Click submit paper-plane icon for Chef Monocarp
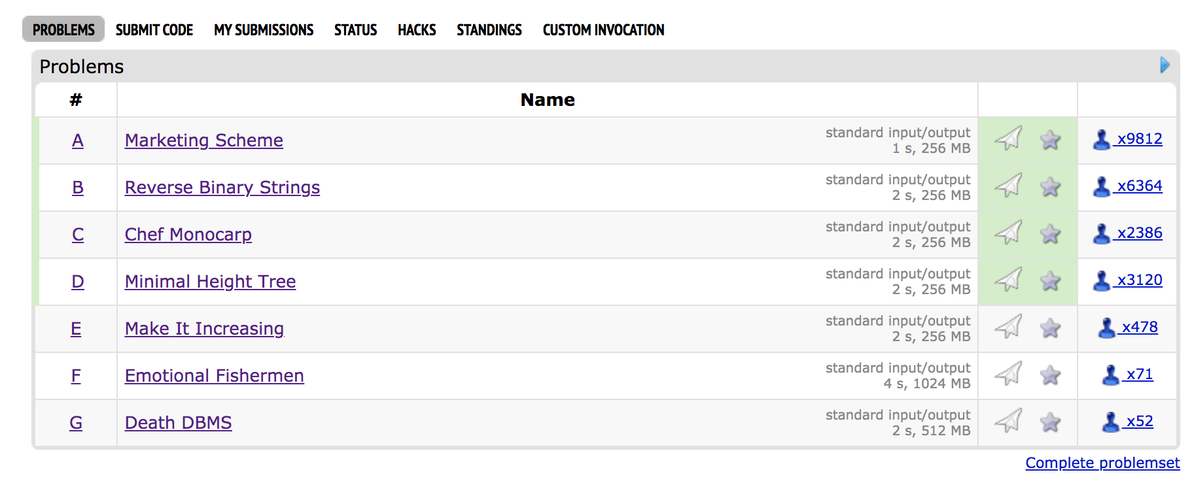This screenshot has height=502, width=1192. 1010,233
